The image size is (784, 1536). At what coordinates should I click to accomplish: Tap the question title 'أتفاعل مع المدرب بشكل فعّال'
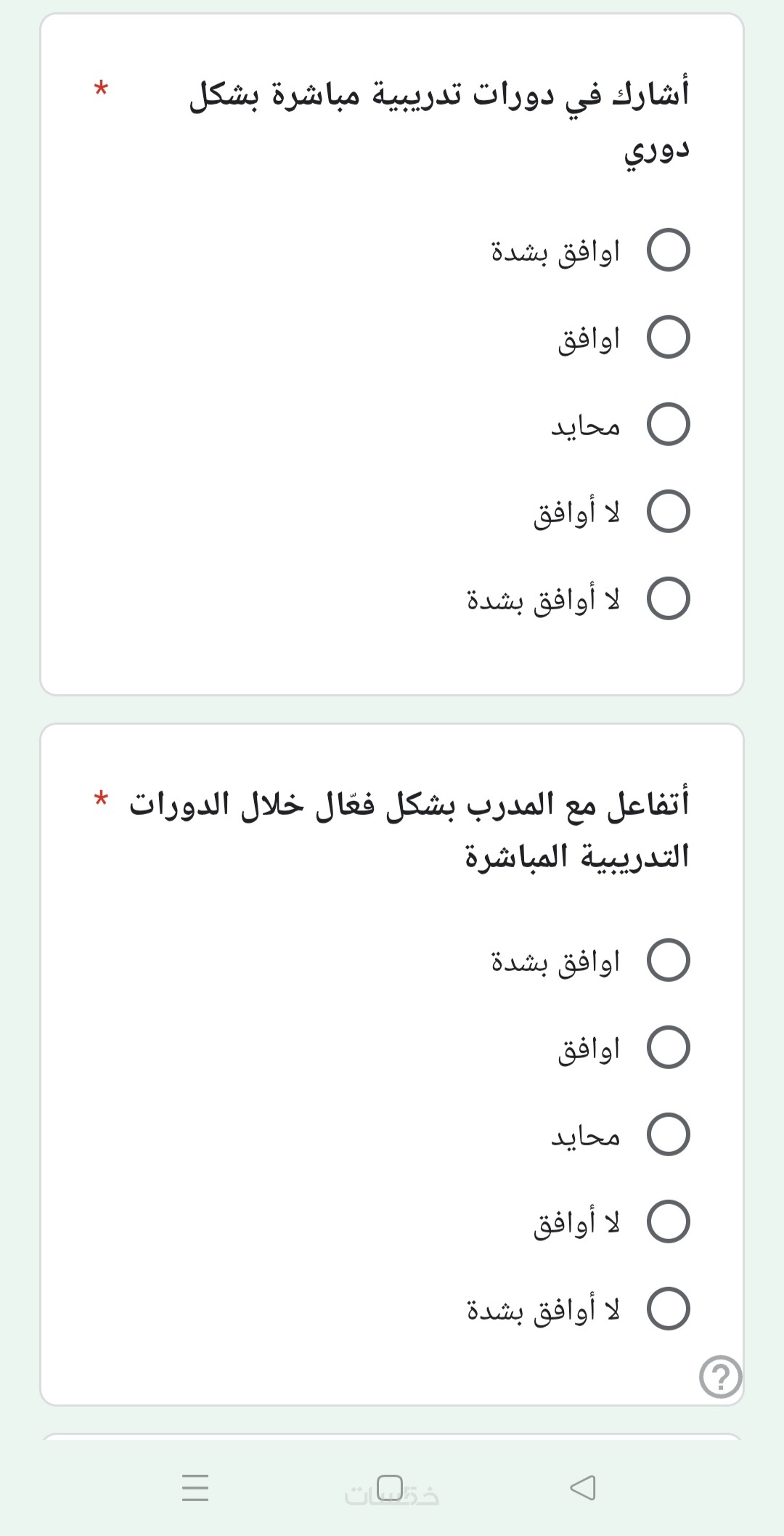tap(409, 805)
